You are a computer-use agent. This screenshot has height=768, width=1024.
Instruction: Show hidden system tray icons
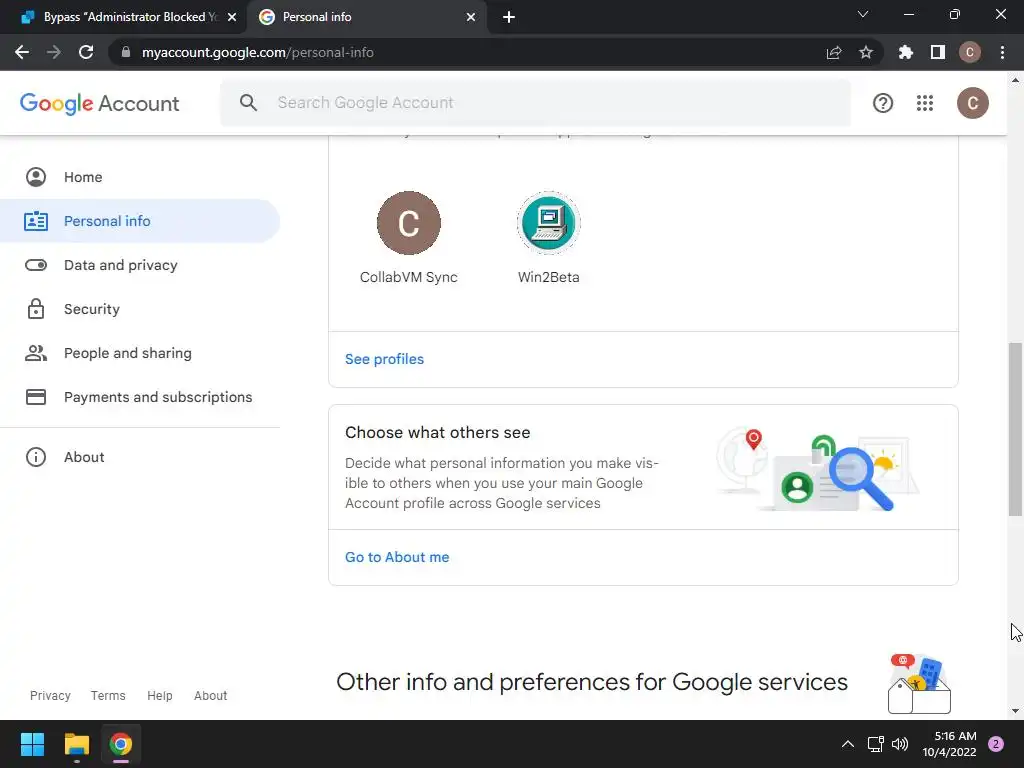[x=847, y=744]
